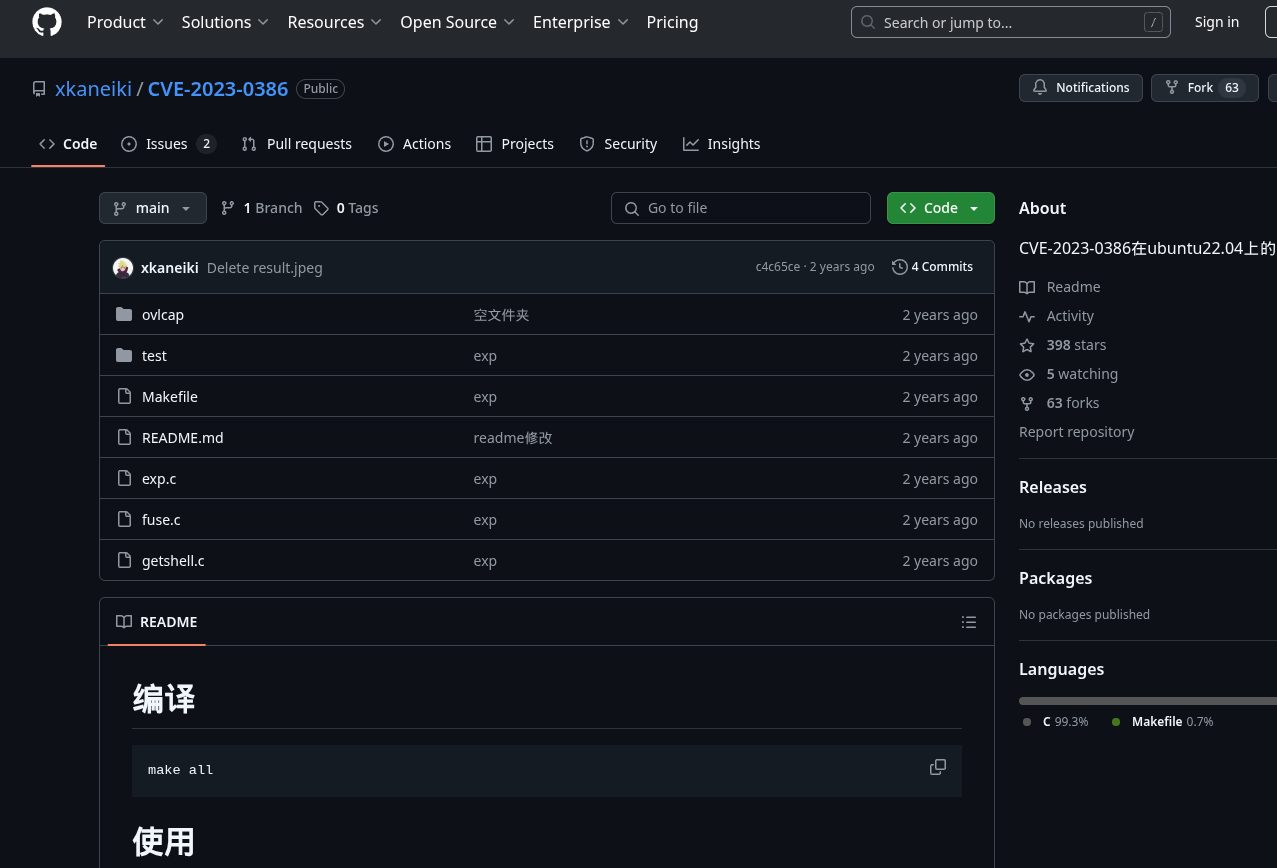The width and height of the screenshot is (1277, 868).
Task: Open the ovlcap folder name
Action: [163, 315]
